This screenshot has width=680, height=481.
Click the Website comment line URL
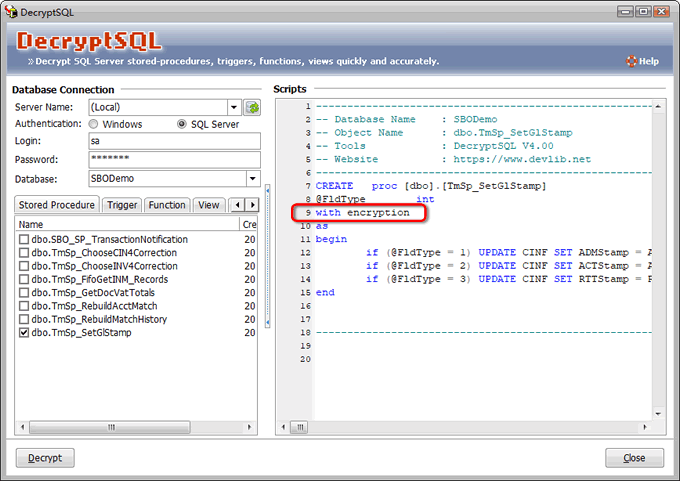[522, 159]
